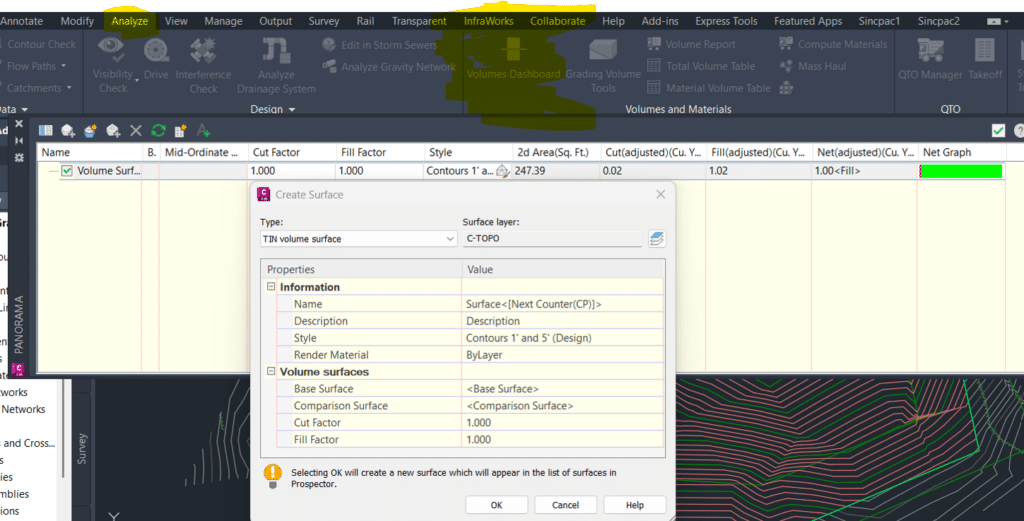Screen dimensions: 1024x521
Task: Select the <Comparison Surface> value cell
Action: [x=563, y=406]
